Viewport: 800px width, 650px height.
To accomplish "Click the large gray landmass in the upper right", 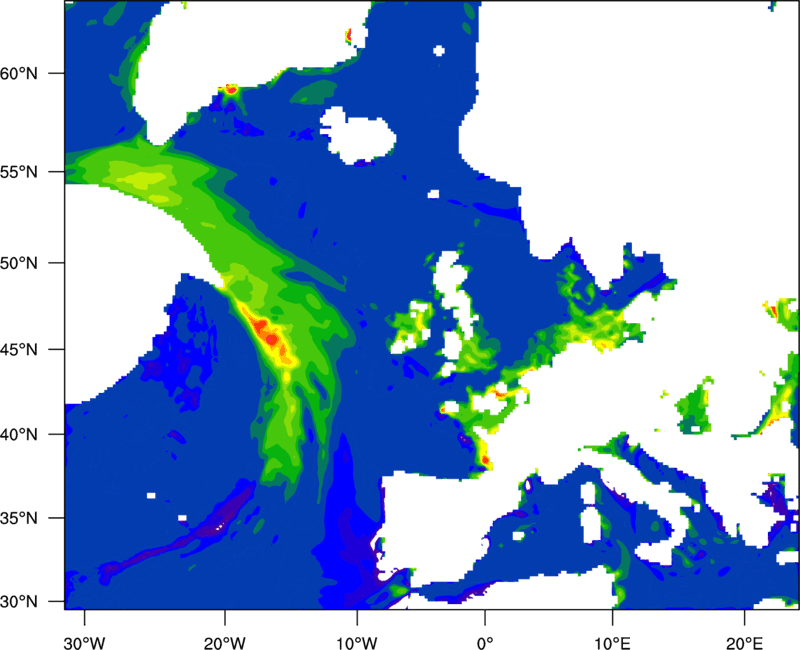I will 640,130.
